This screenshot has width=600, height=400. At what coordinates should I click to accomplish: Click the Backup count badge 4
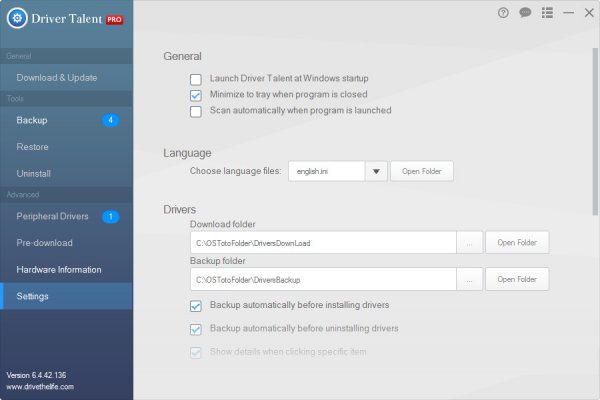pos(111,120)
